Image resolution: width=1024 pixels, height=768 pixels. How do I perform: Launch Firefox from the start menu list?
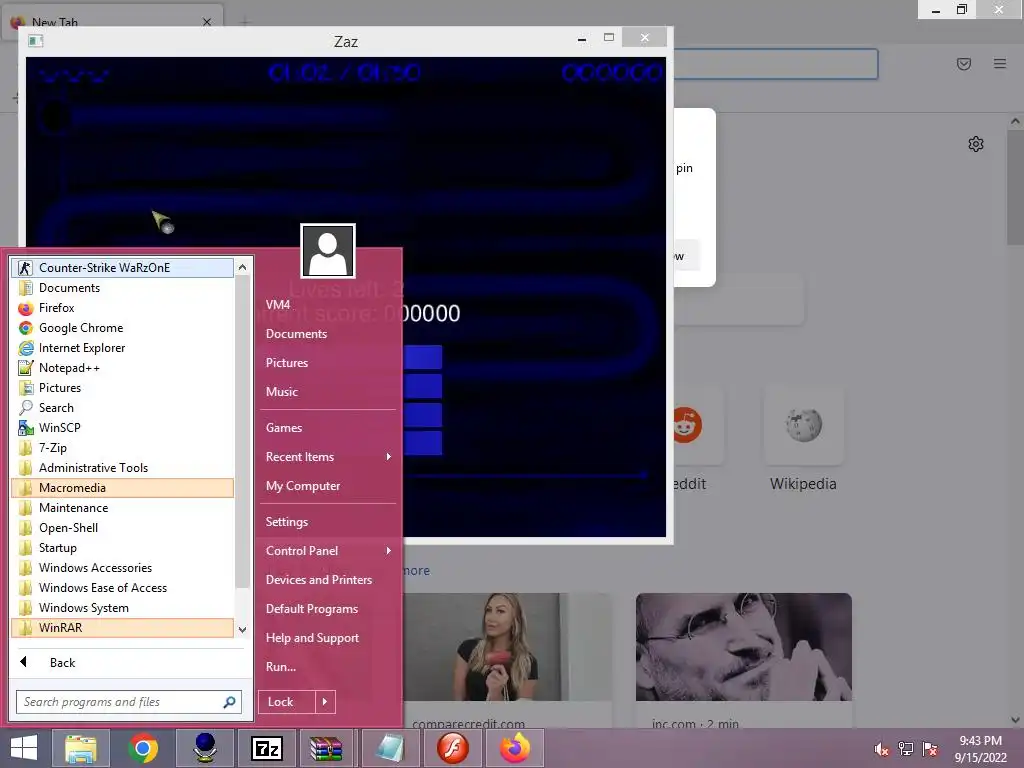[x=122, y=308]
